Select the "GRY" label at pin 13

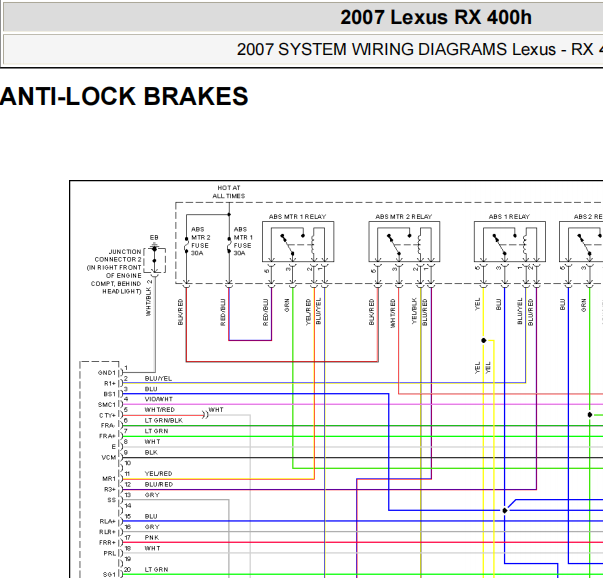(152, 495)
